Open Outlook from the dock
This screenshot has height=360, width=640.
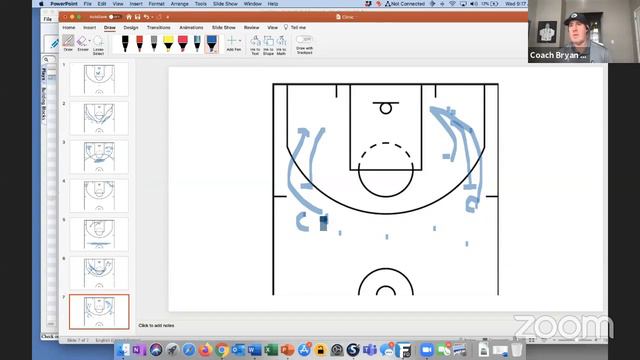point(238,350)
